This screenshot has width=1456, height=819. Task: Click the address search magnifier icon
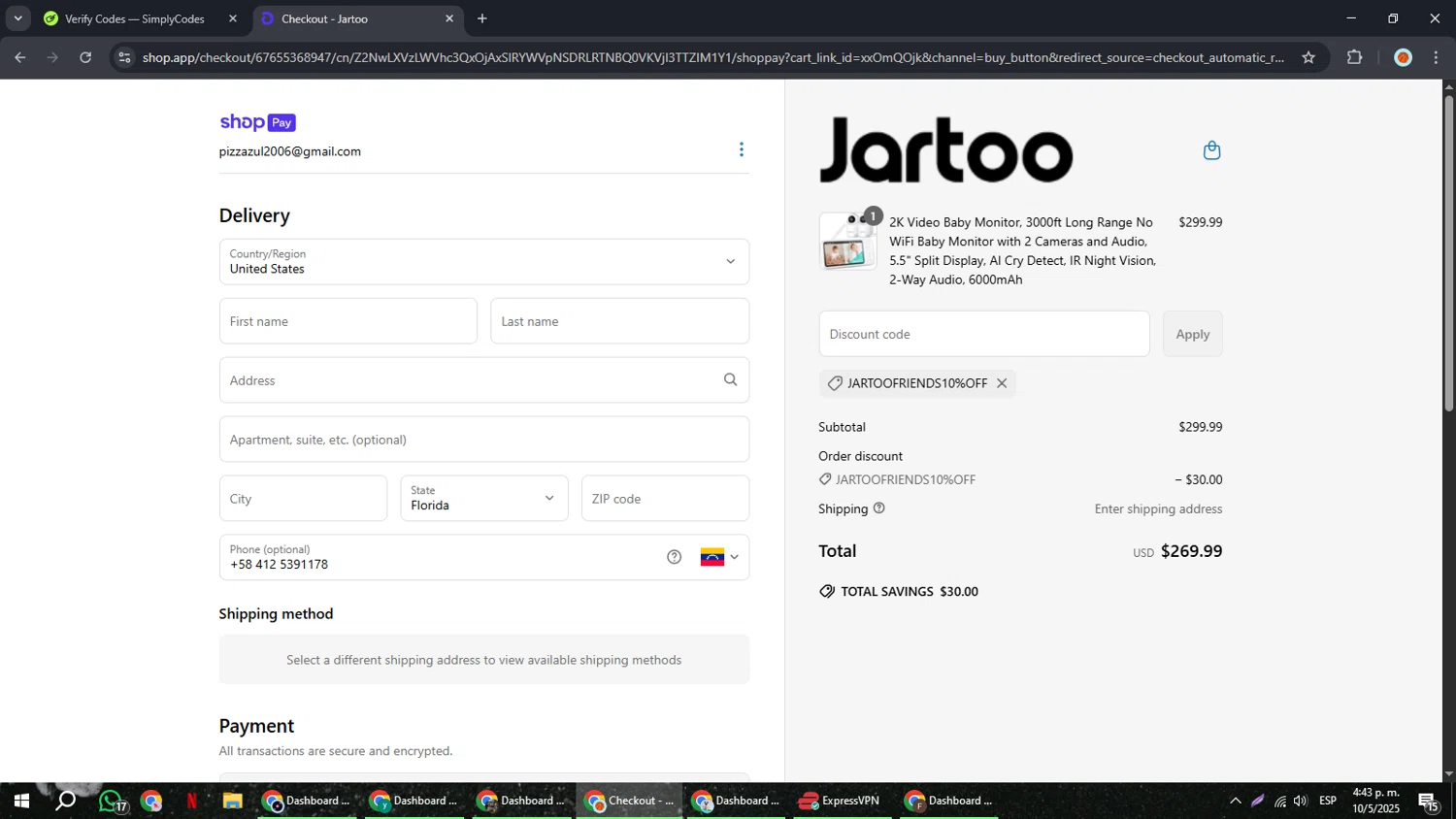[730, 380]
